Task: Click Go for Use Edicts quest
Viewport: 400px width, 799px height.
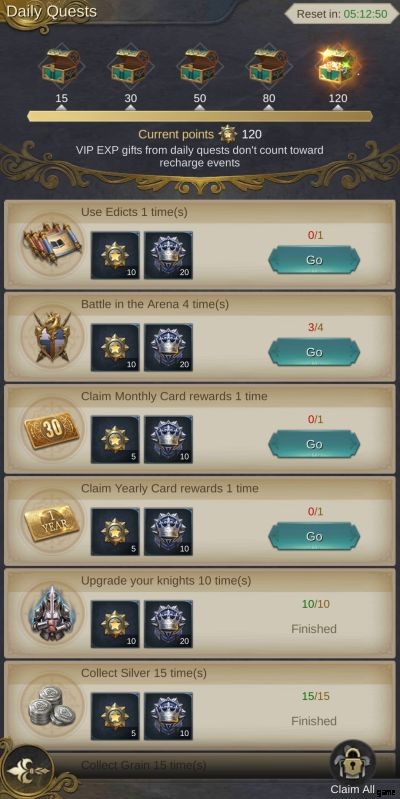Action: coord(314,260)
